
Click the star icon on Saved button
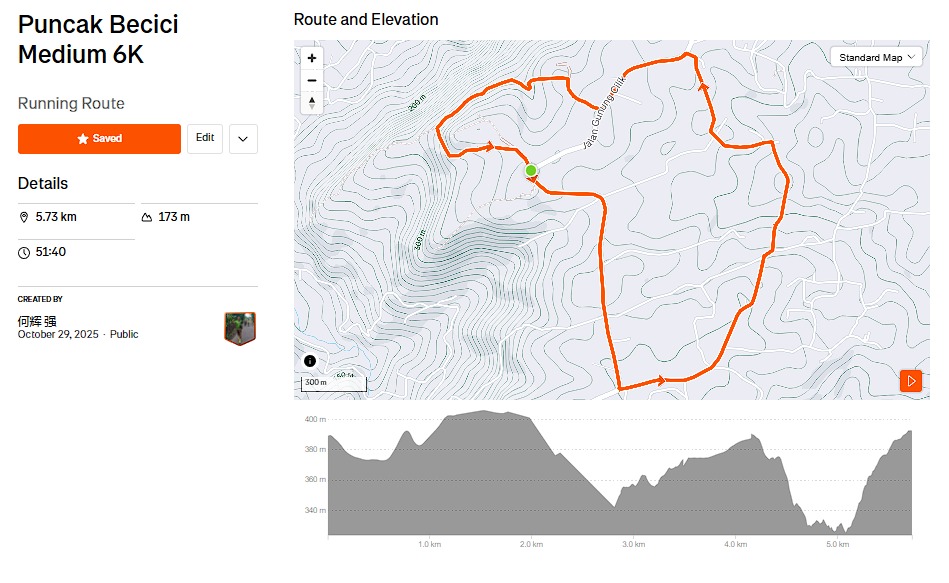83,139
